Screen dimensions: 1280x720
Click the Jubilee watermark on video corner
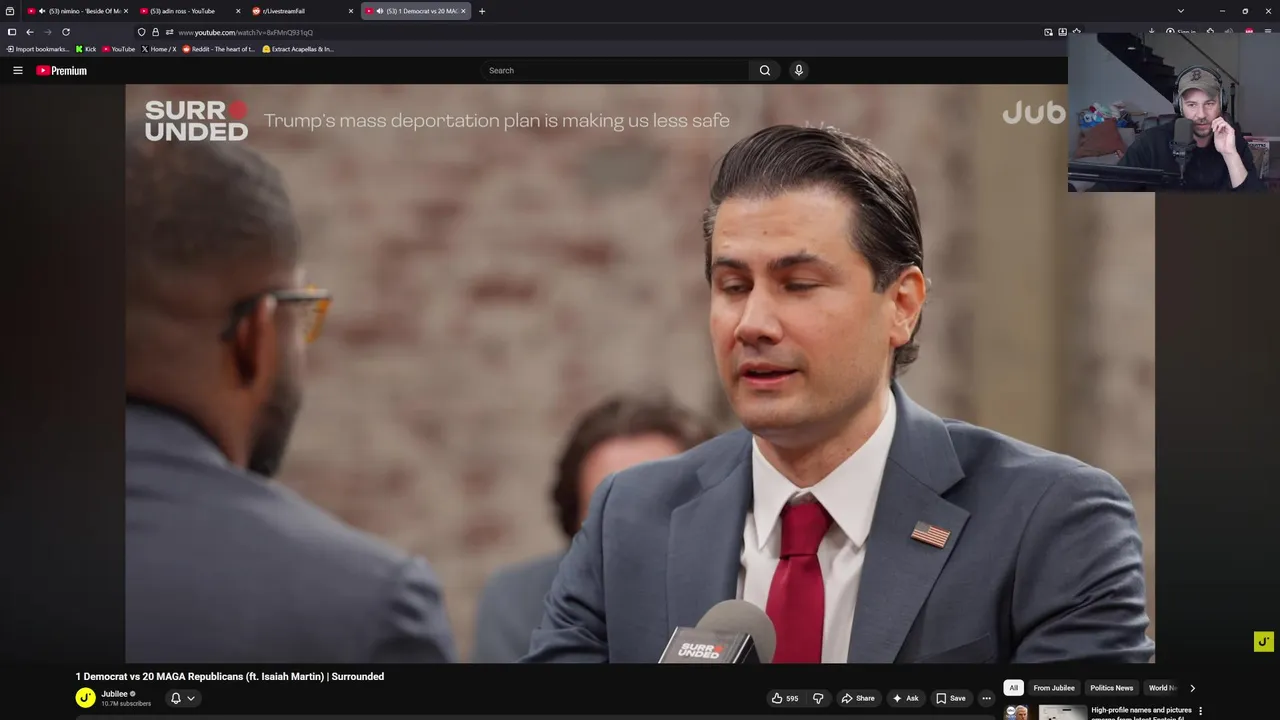[x=1264, y=642]
